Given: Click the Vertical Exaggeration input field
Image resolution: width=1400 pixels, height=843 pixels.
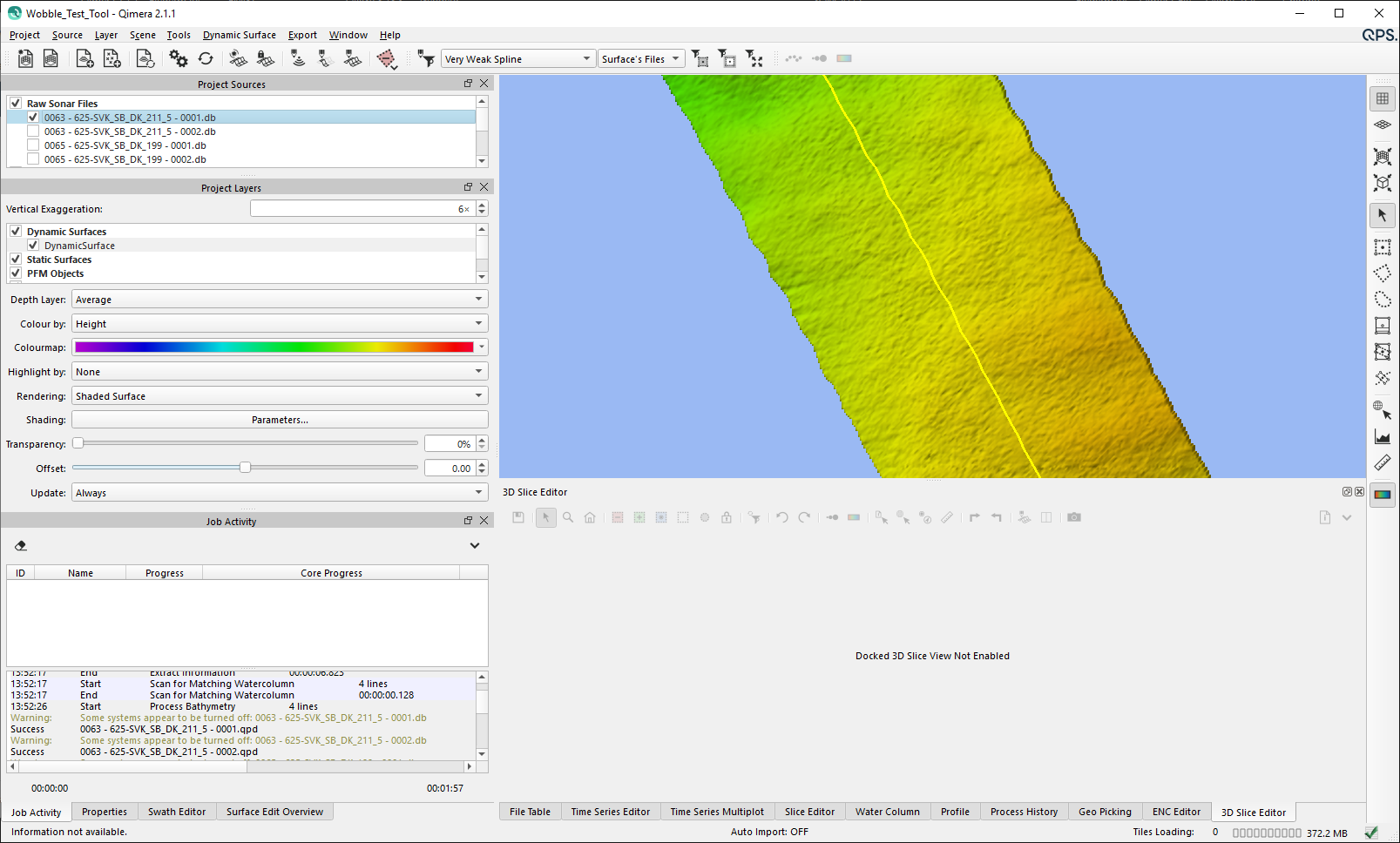Looking at the screenshot, I should click(362, 209).
